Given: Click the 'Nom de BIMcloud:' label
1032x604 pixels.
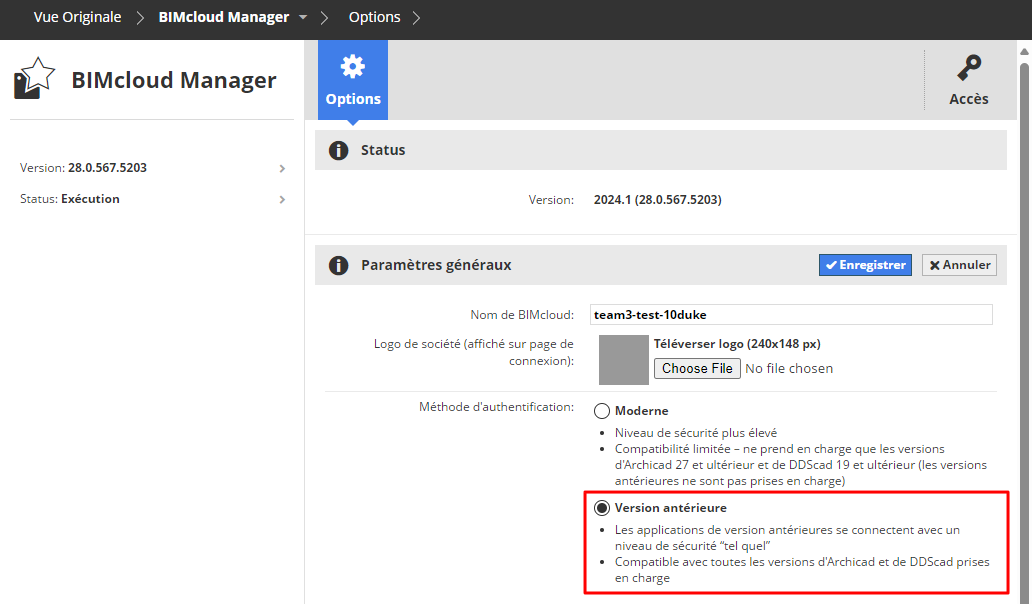Looking at the screenshot, I should tap(522, 315).
